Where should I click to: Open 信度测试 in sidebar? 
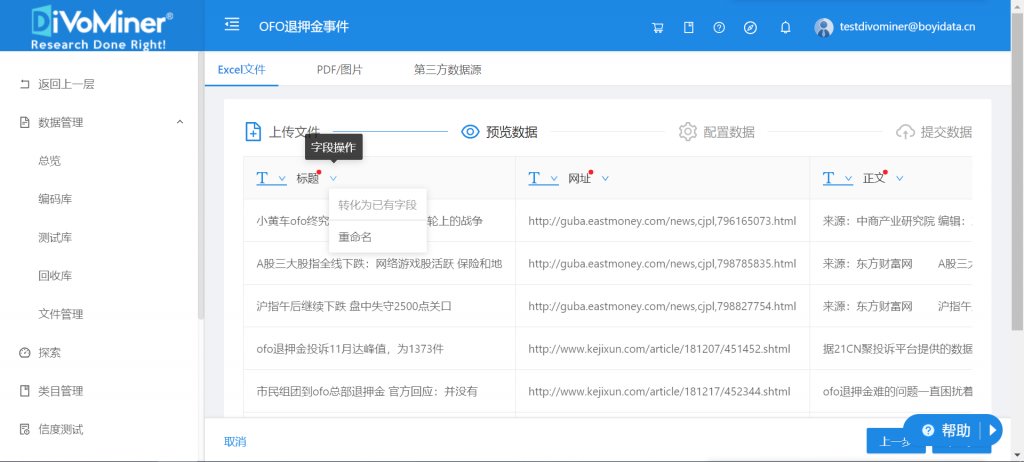tap(61, 429)
